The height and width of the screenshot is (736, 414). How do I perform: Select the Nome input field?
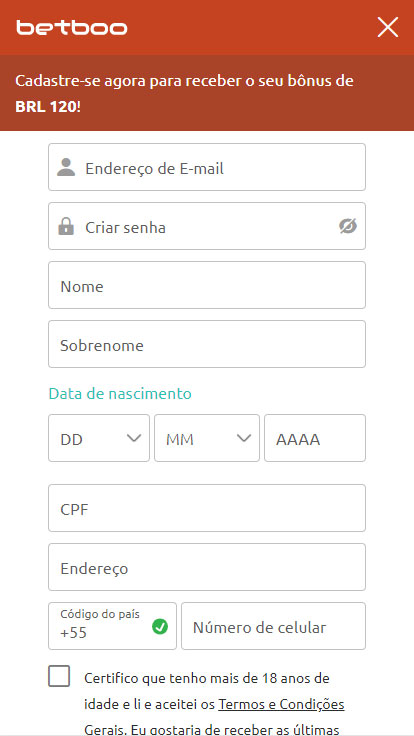[207, 285]
